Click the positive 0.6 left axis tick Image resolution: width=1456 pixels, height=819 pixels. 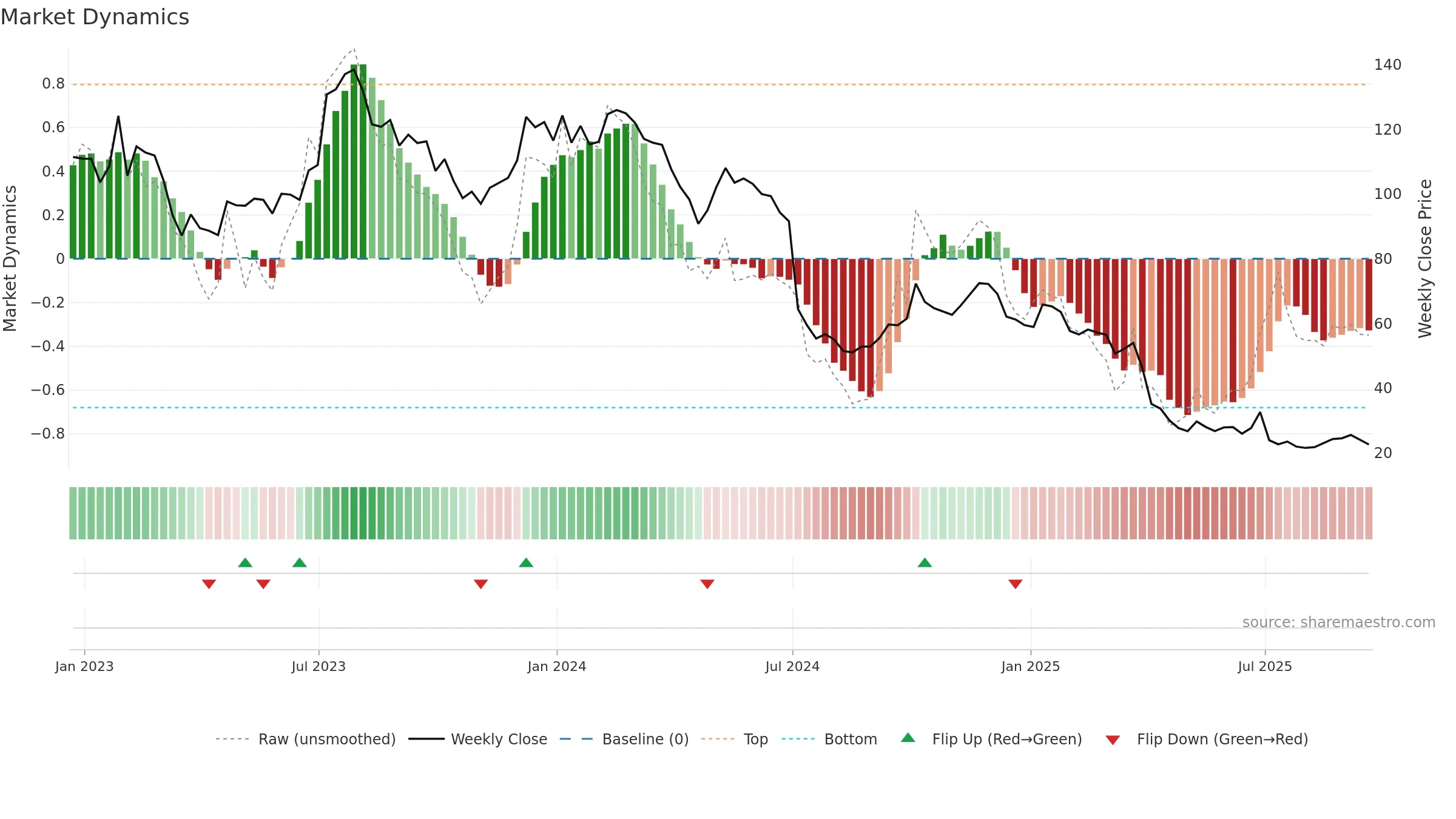click(x=53, y=127)
